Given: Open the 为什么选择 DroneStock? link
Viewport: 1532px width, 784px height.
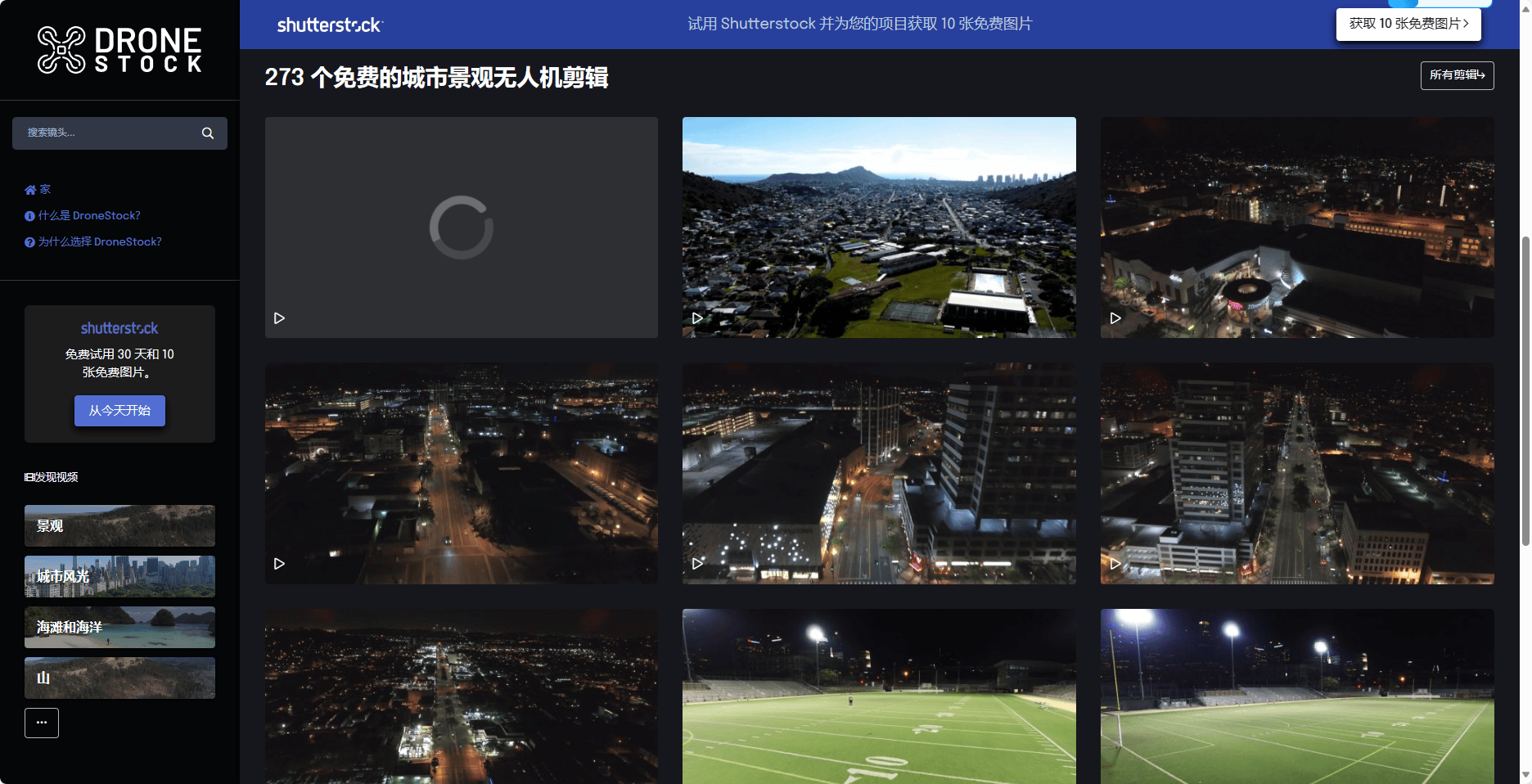Looking at the screenshot, I should click(x=99, y=242).
